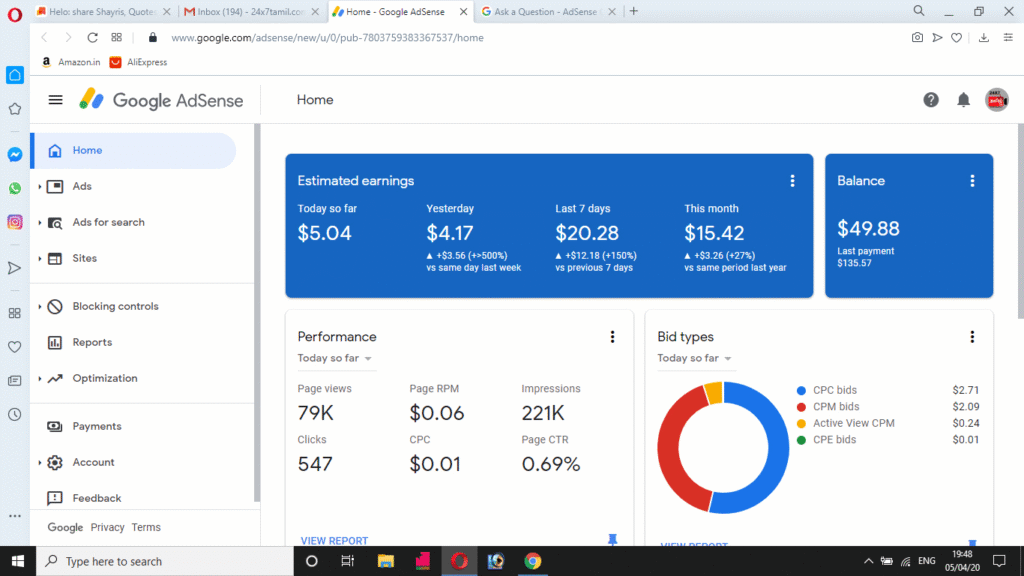Open Bid types 'Today so far' dropdown
The width and height of the screenshot is (1024, 576).
point(695,358)
